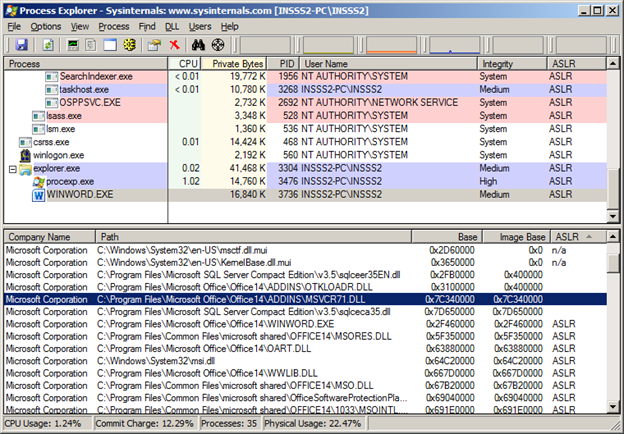Open System Information graph icon

coord(73,45)
